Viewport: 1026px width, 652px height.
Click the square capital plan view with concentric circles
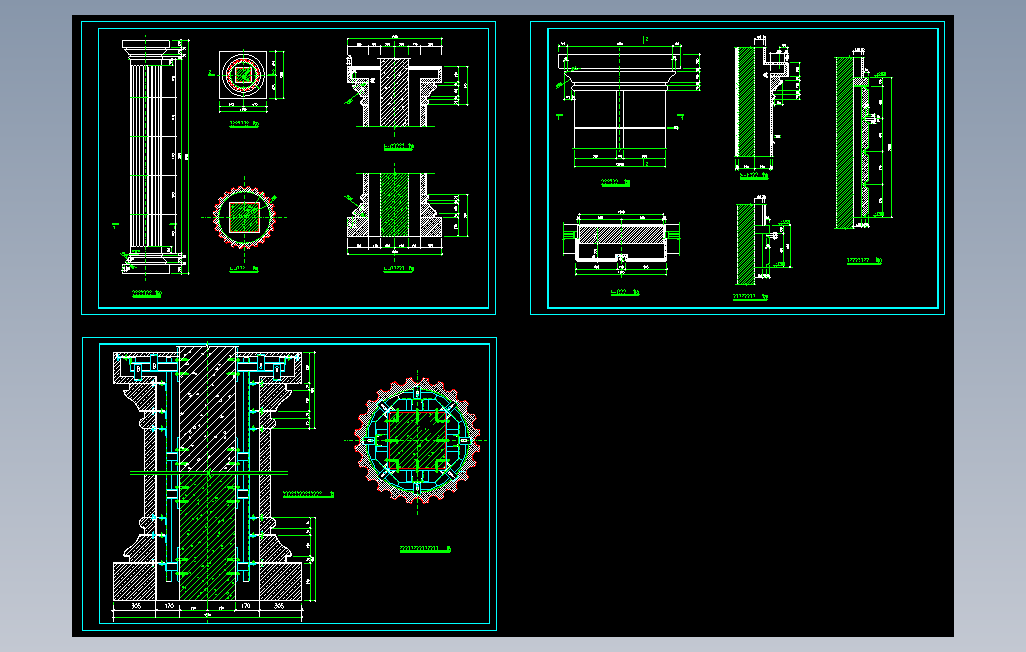(x=243, y=75)
